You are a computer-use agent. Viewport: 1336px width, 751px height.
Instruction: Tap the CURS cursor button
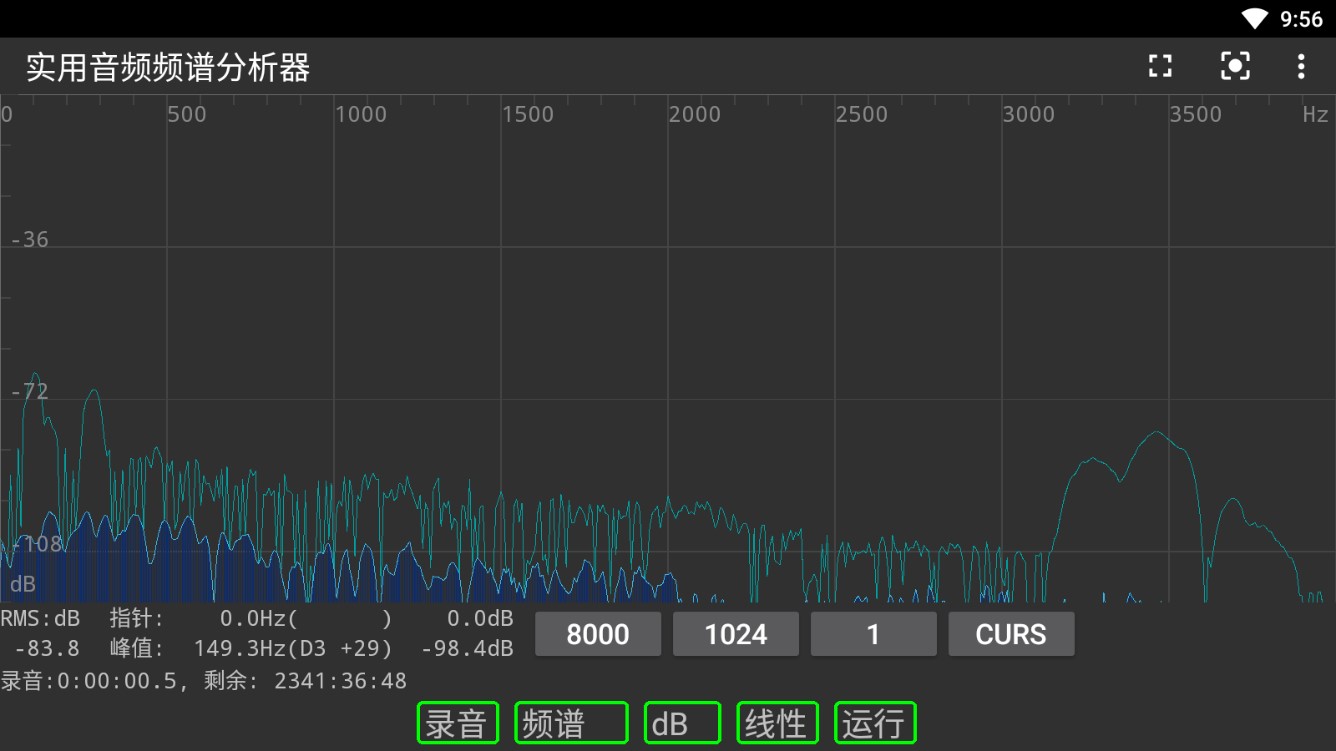coord(1011,634)
